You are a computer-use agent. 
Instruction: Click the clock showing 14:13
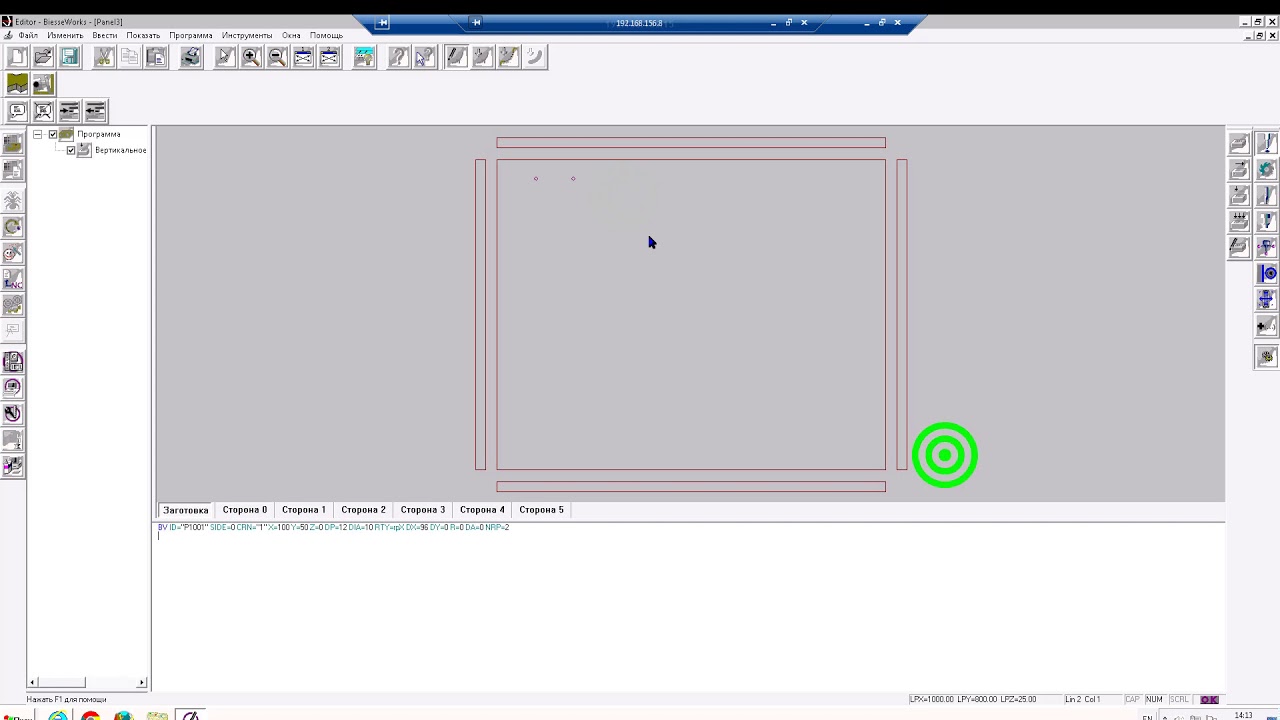tap(1243, 715)
